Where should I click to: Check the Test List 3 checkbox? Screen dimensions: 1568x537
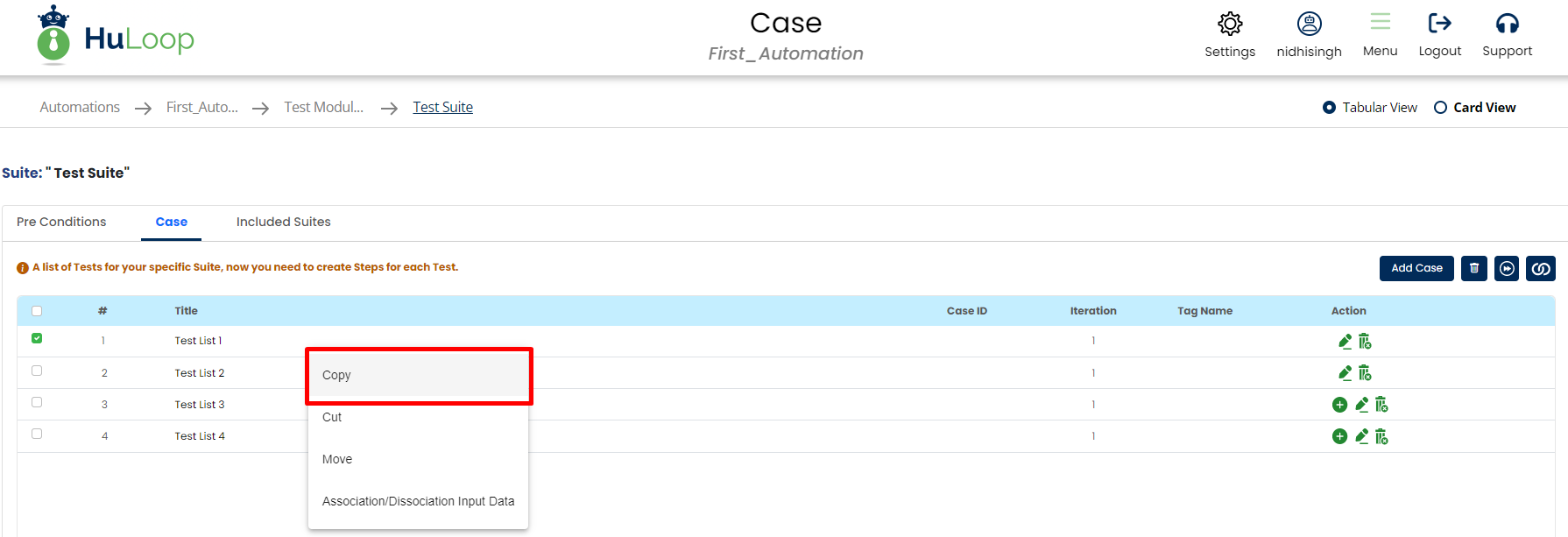tap(37, 402)
